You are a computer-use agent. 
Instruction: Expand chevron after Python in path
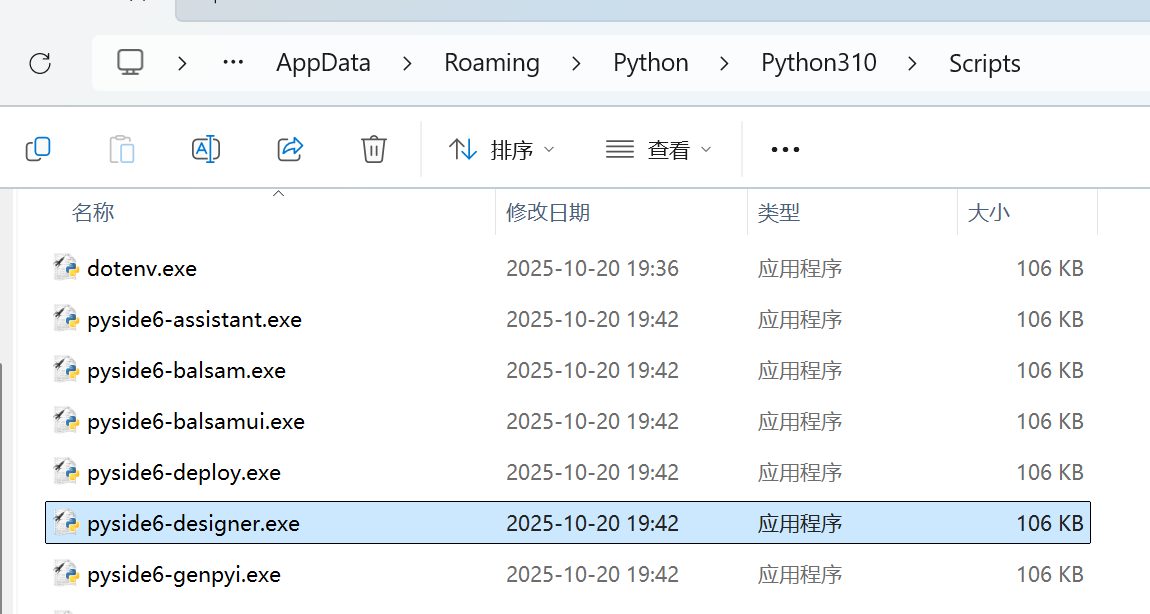coord(725,64)
